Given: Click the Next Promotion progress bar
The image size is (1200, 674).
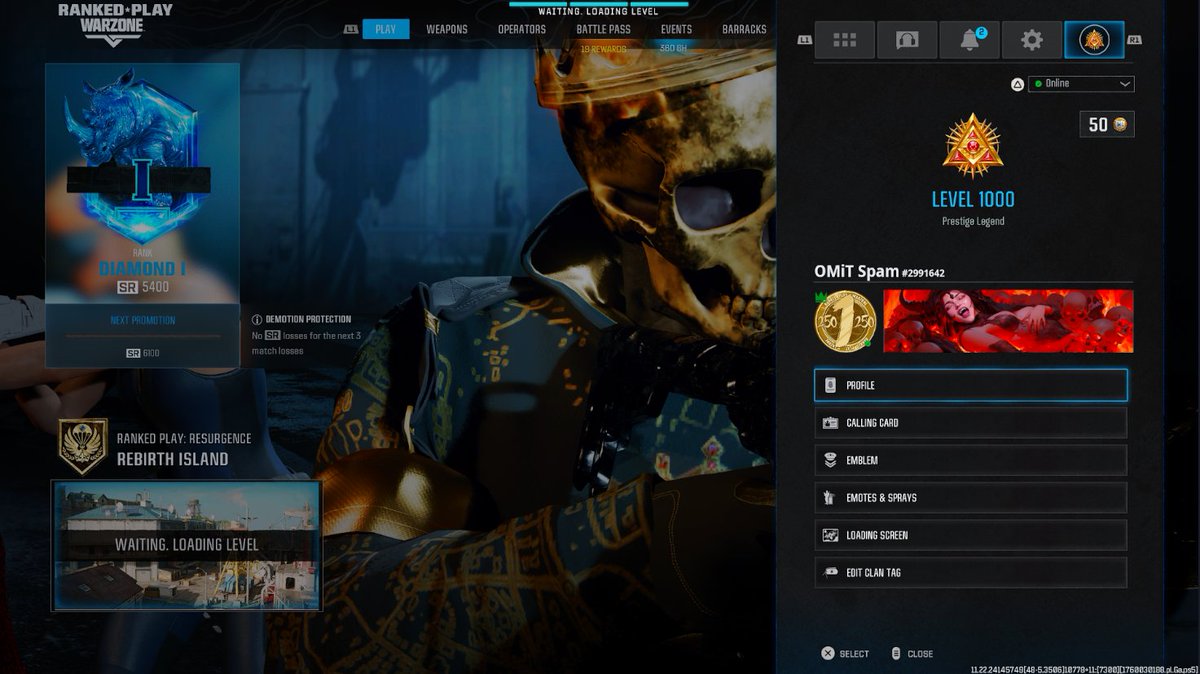Looking at the screenshot, I should 142,337.
